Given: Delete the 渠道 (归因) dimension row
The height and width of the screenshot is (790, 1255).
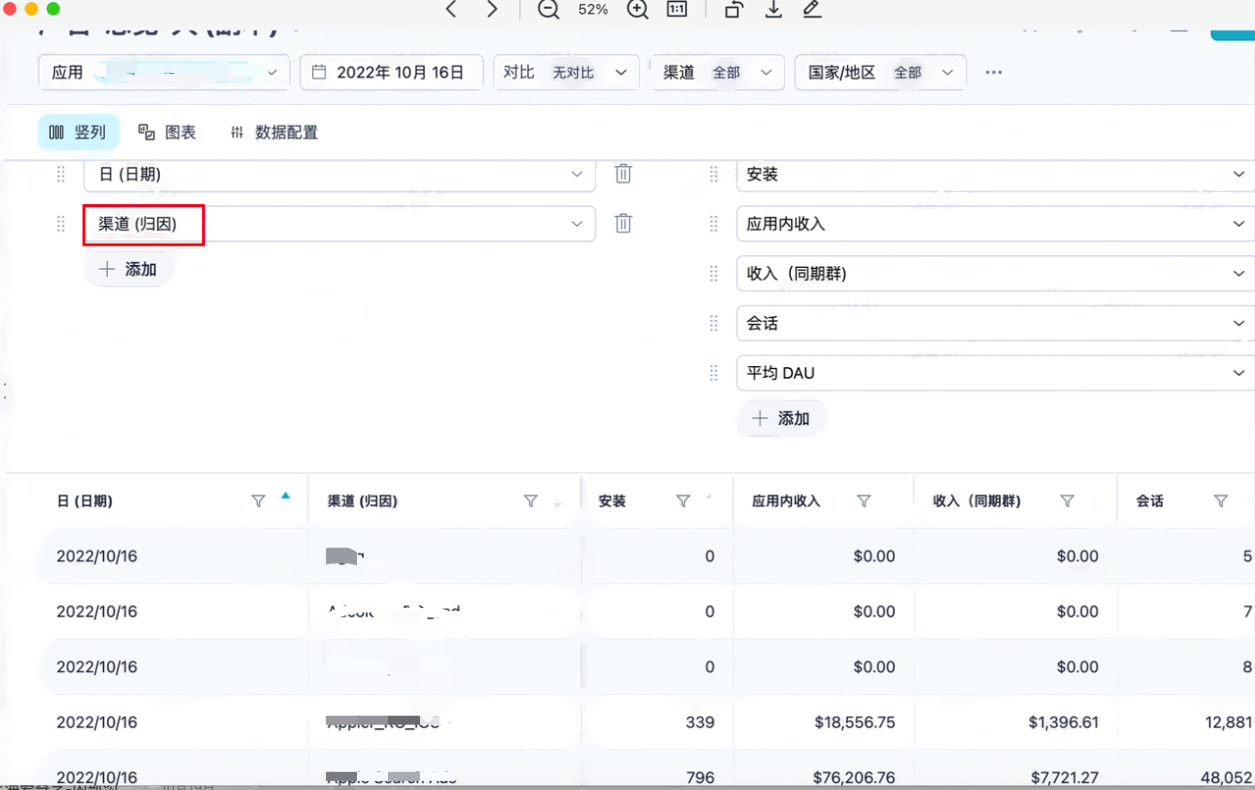Looking at the screenshot, I should click(x=623, y=223).
